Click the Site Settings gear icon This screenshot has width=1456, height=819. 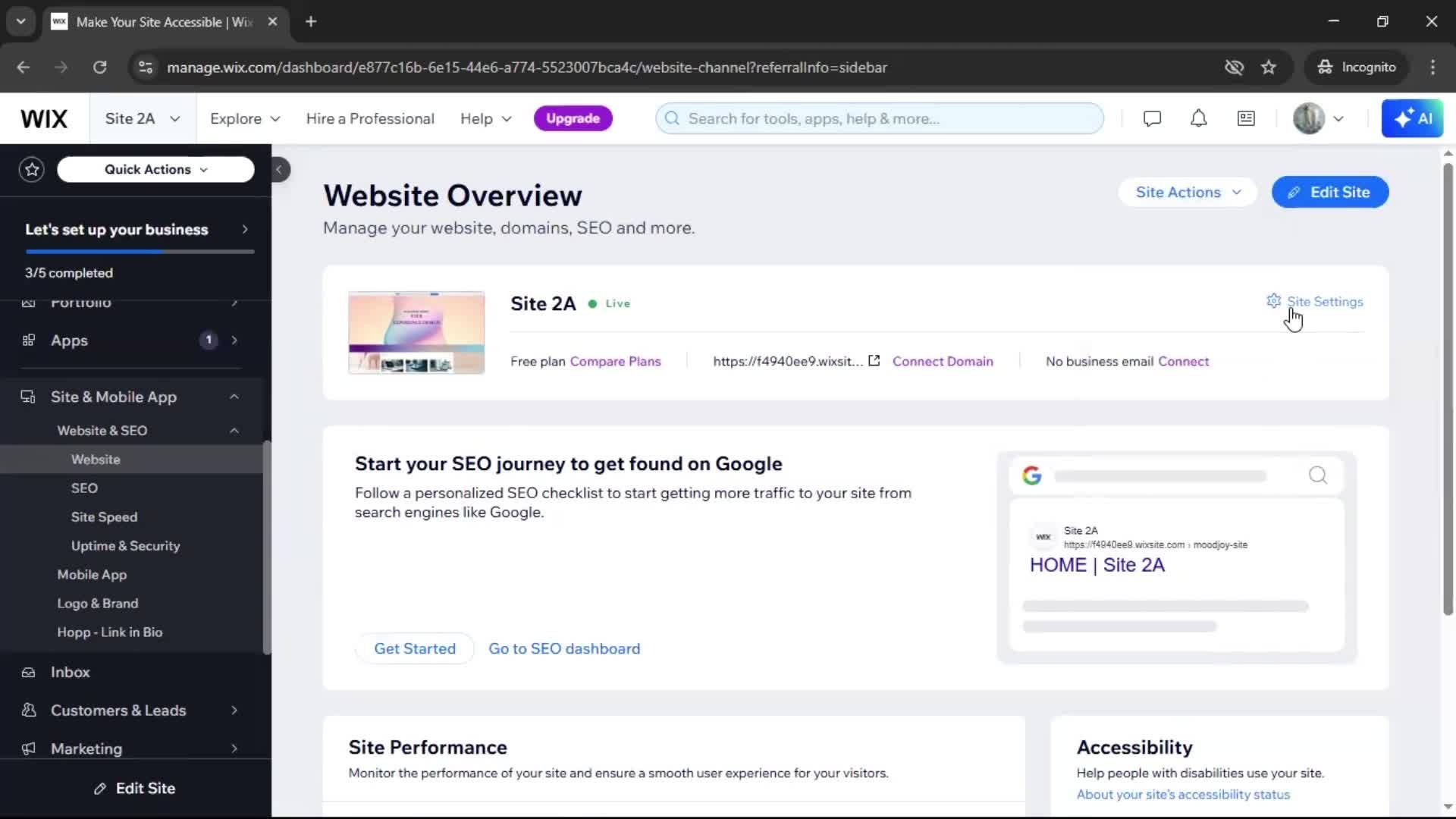1273,301
